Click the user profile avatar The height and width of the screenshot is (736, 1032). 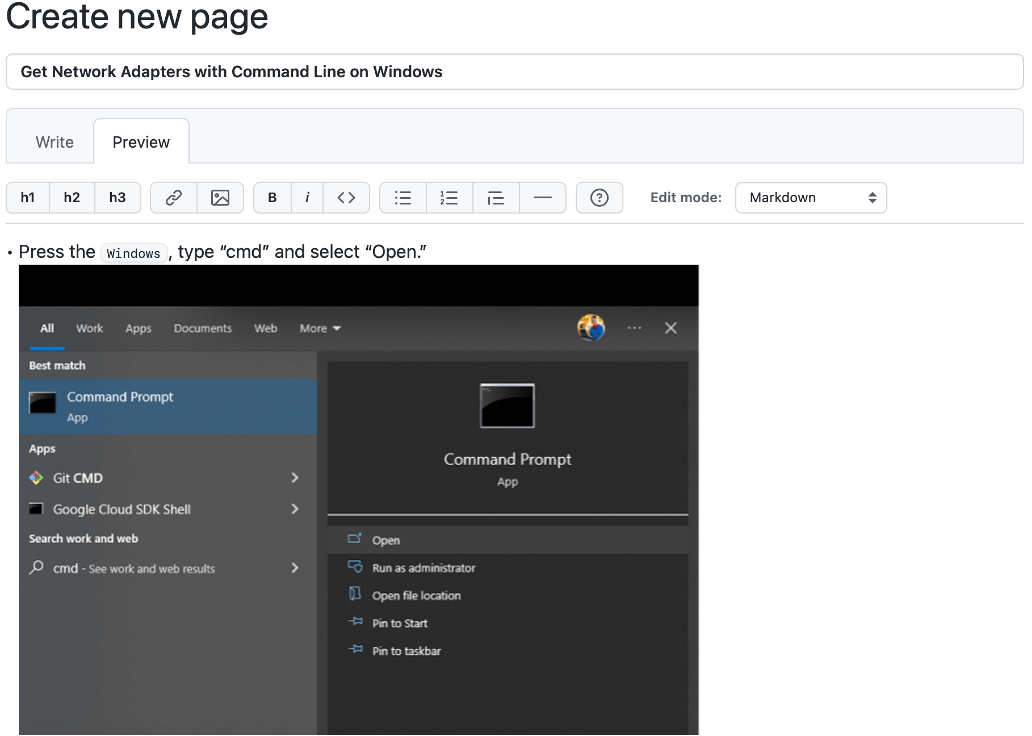tap(591, 328)
